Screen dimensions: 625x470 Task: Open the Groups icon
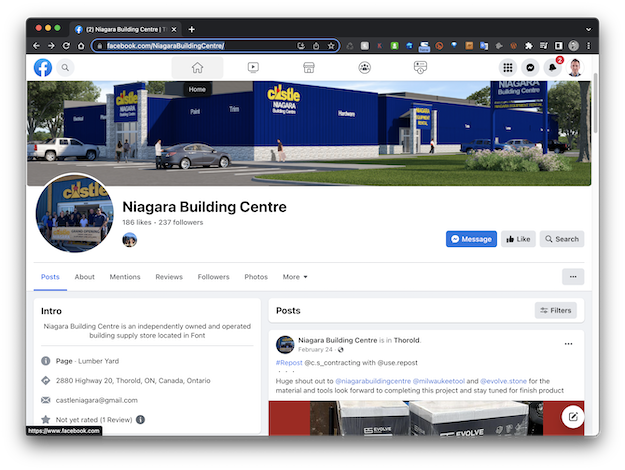pos(364,67)
